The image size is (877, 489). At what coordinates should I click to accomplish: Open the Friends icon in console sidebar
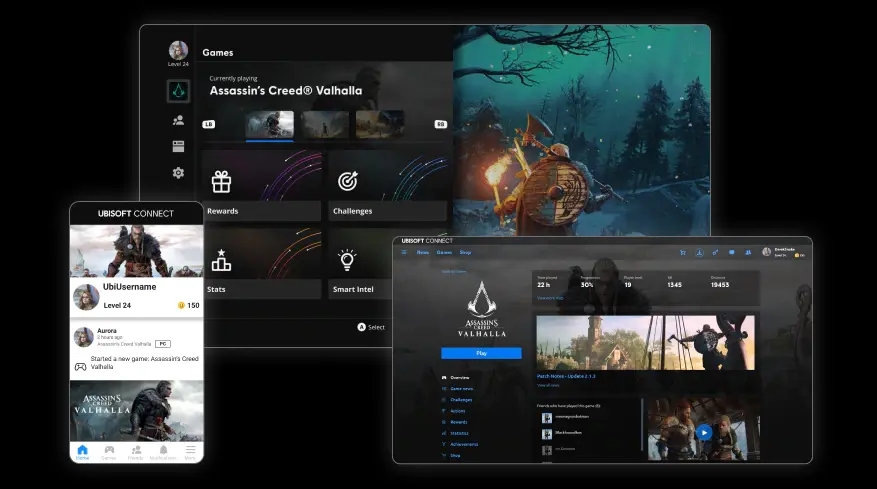click(x=178, y=120)
